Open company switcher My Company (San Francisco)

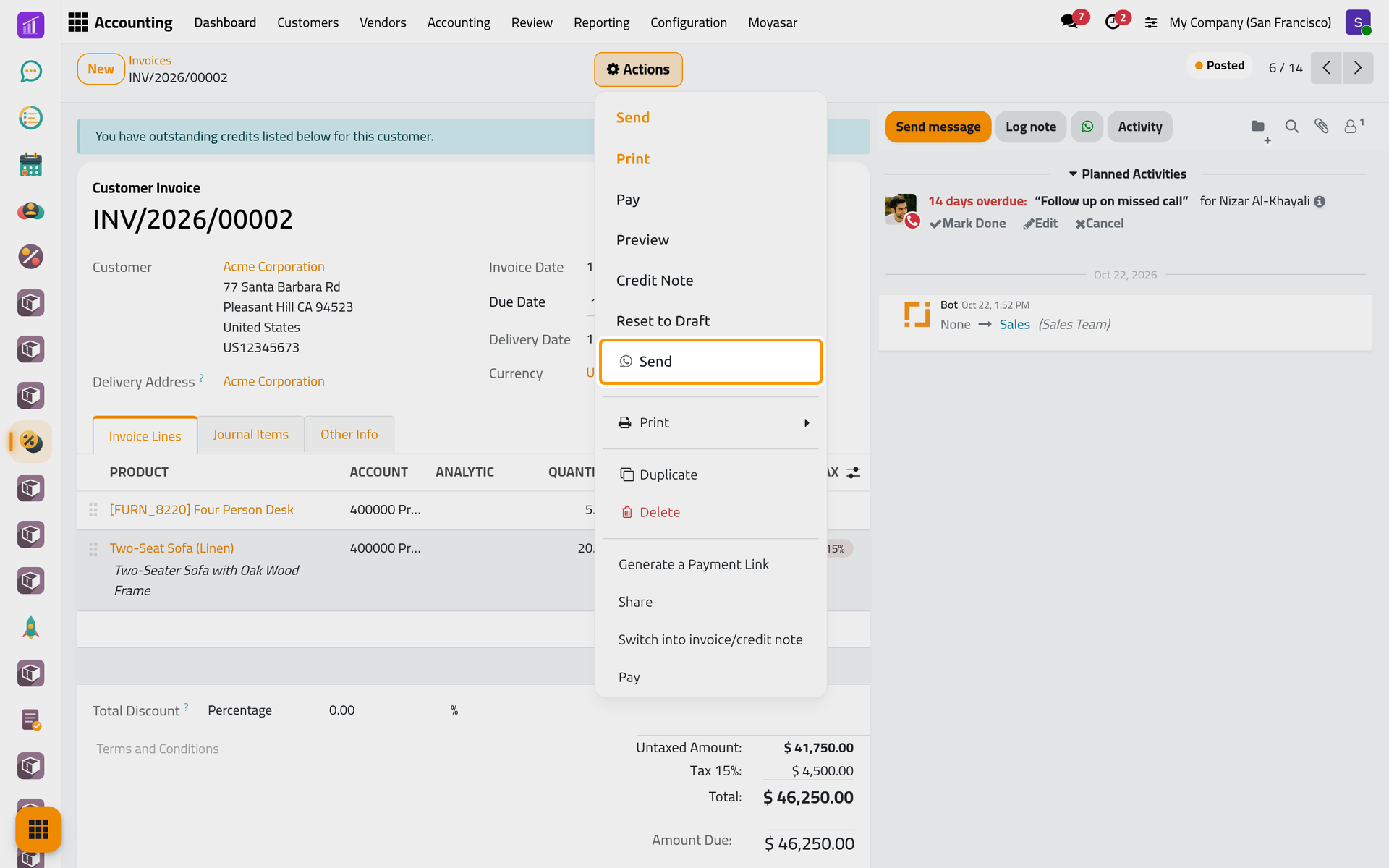1250,22
